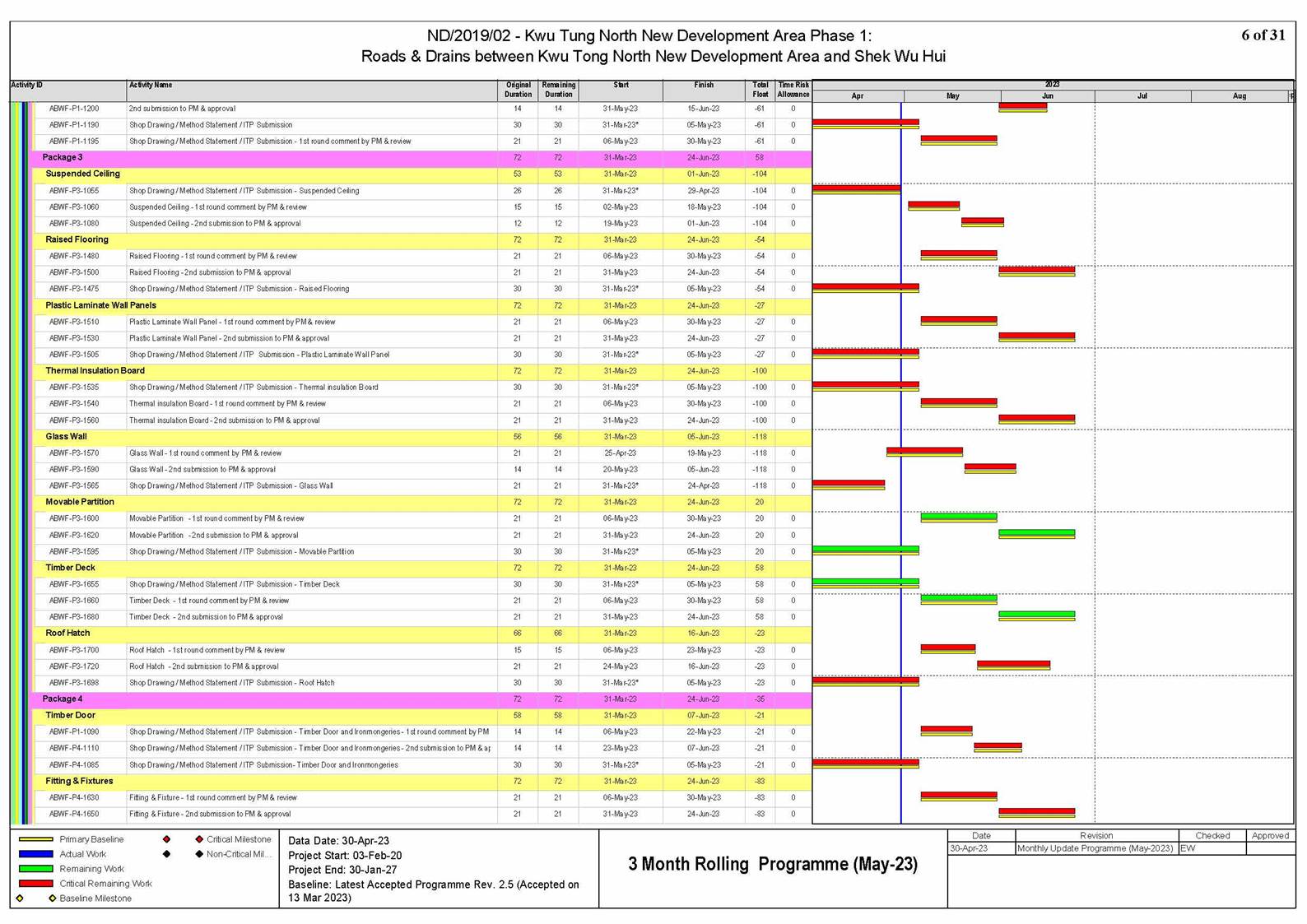Click the blue Actual Work legend swatch
The image size is (1307, 924).
tap(35, 854)
